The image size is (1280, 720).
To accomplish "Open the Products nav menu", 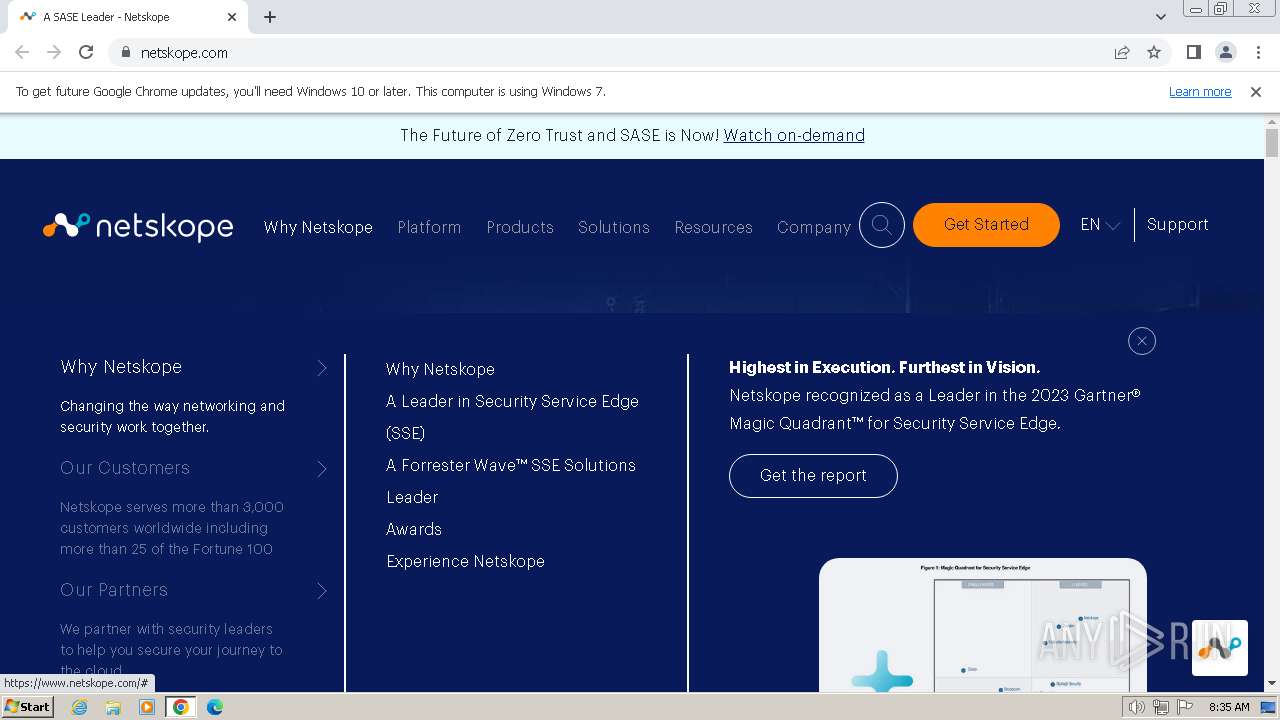I will click(520, 227).
